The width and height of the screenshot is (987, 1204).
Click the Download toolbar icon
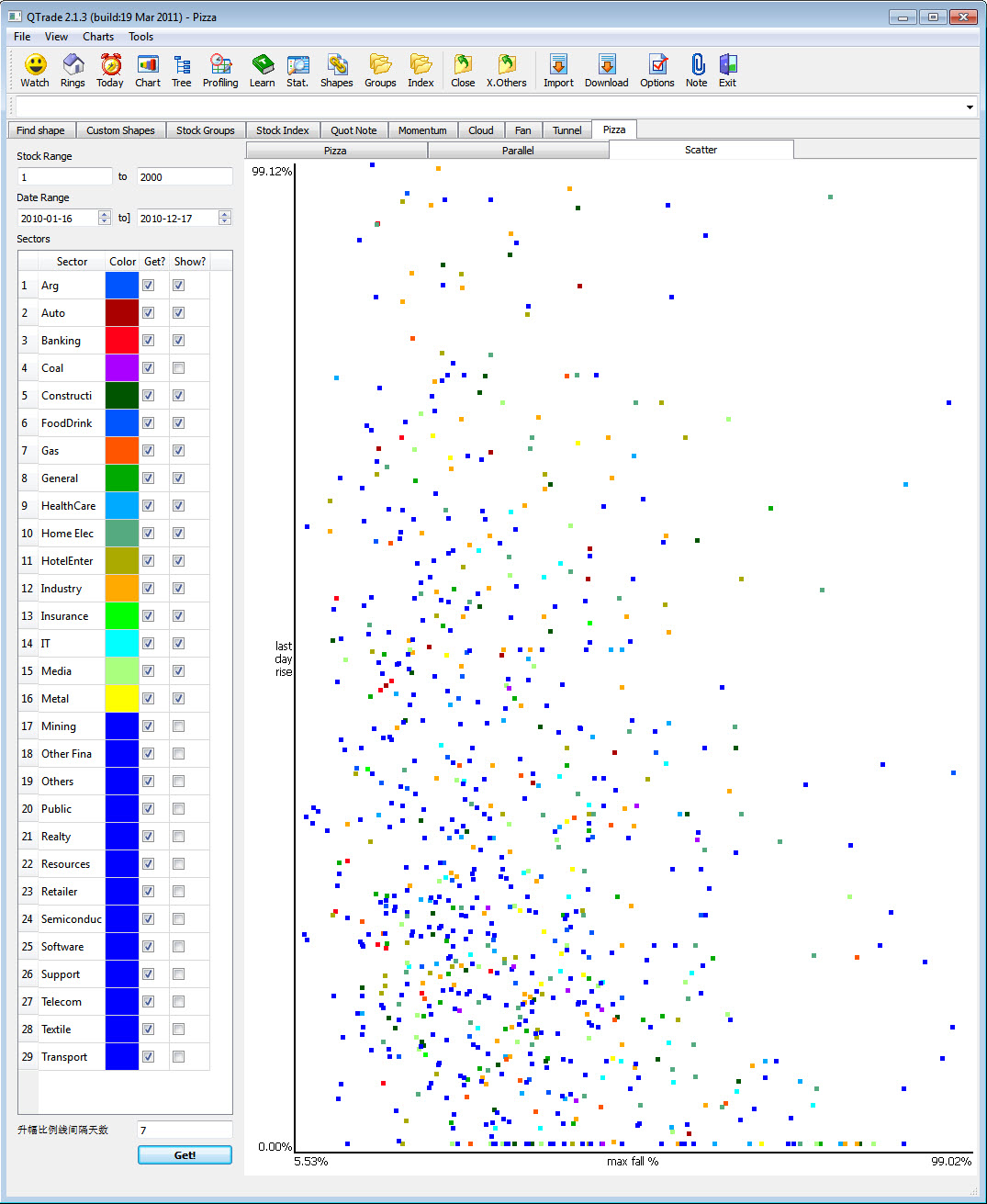click(x=606, y=69)
